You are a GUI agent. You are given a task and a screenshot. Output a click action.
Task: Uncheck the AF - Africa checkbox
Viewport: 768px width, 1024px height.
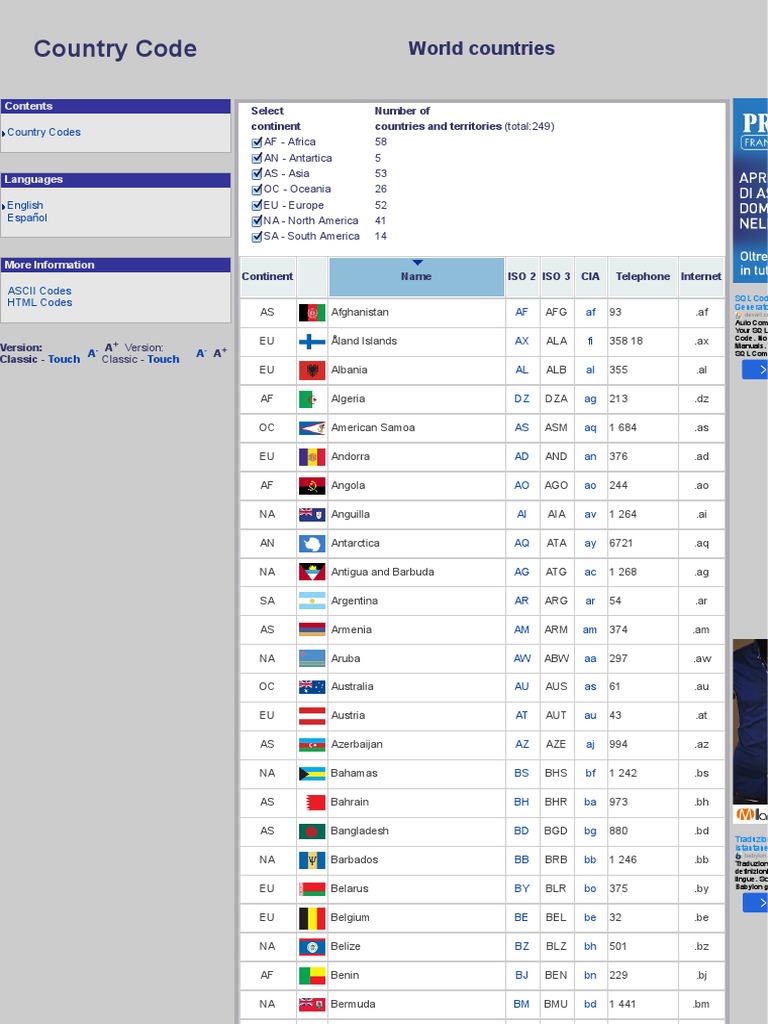click(x=257, y=142)
